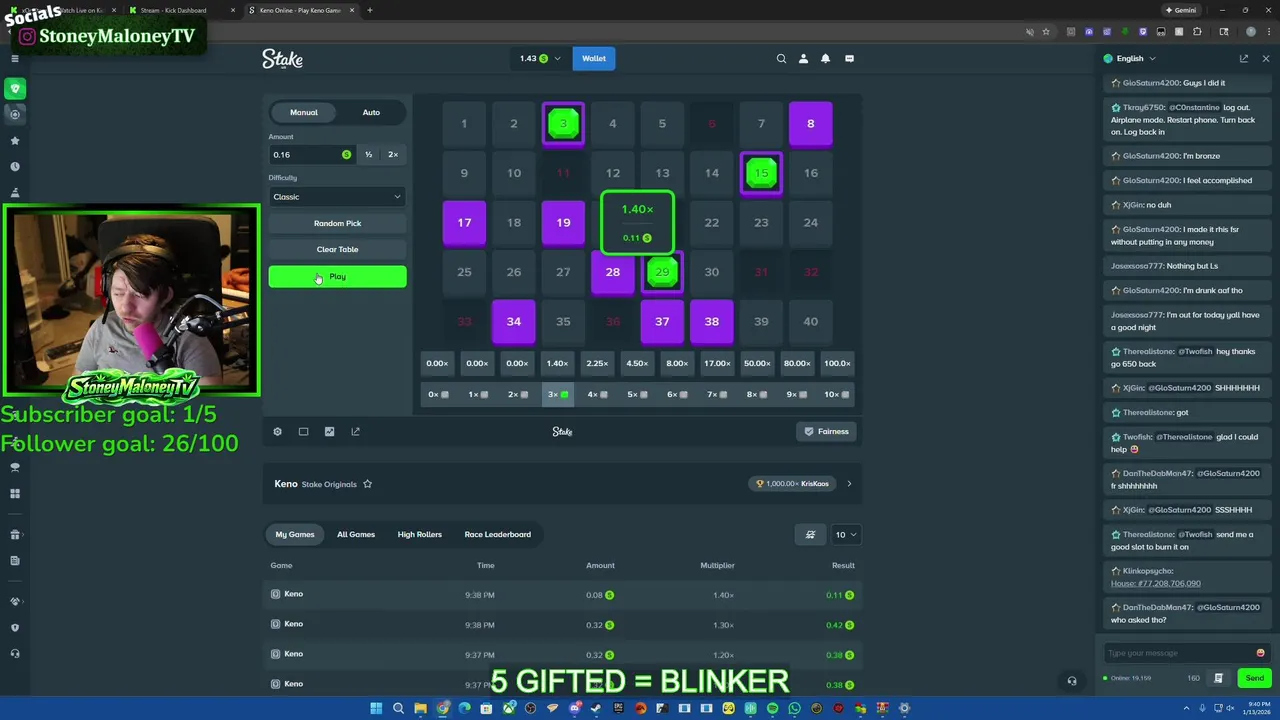Open a new browser tab
The width and height of the screenshot is (1280, 720).
369,10
